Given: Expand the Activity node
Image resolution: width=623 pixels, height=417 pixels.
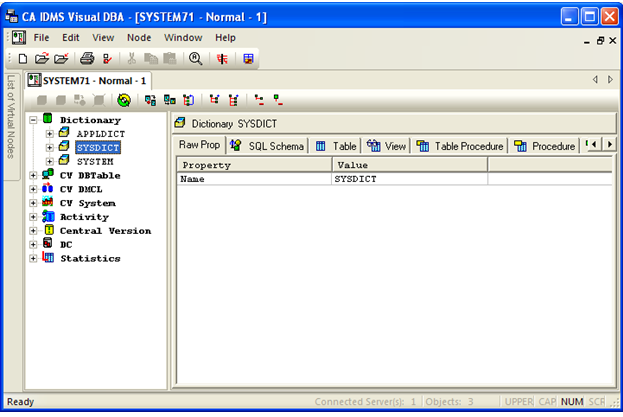Looking at the screenshot, I should tap(33, 217).
